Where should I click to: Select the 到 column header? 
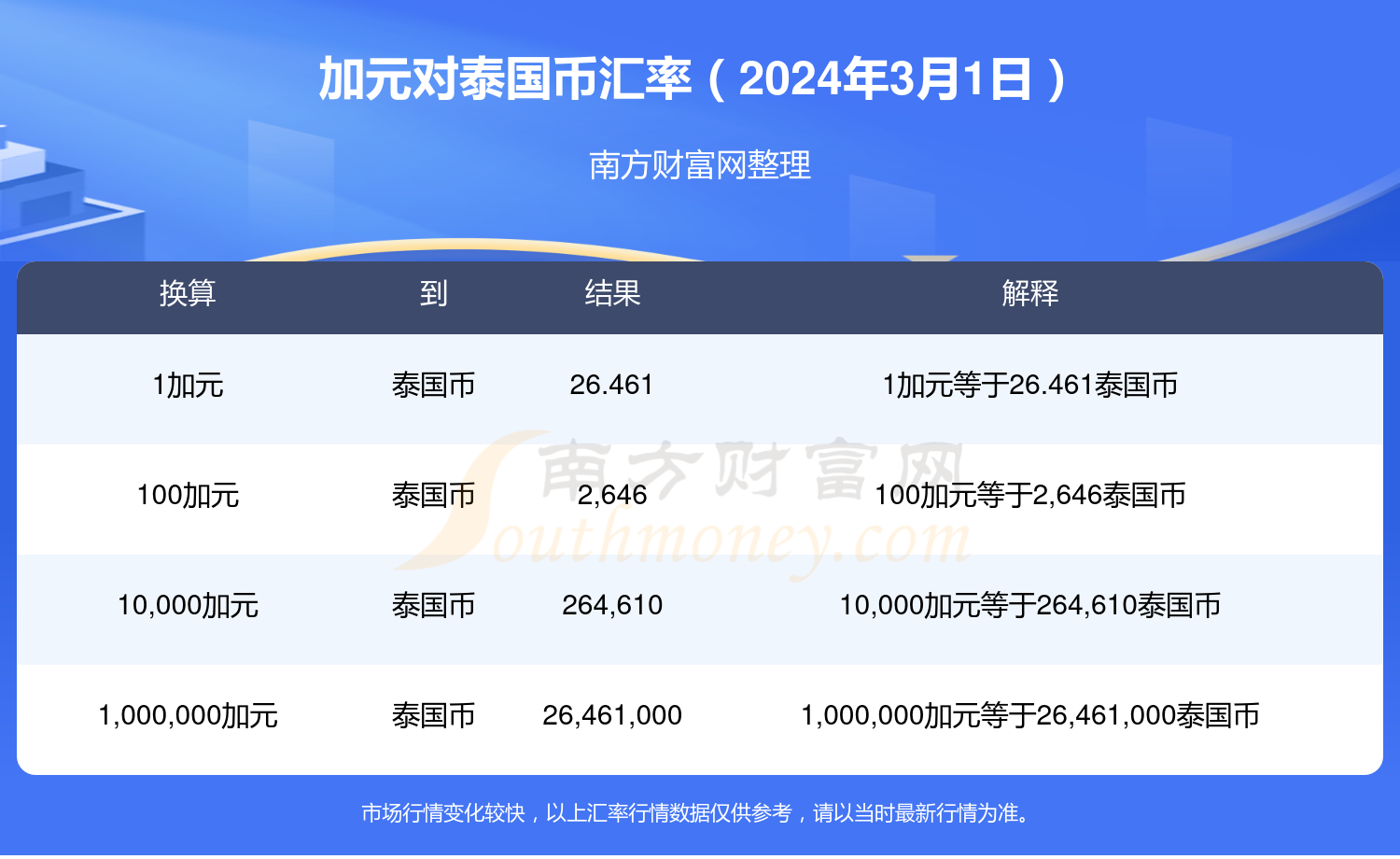(433, 293)
